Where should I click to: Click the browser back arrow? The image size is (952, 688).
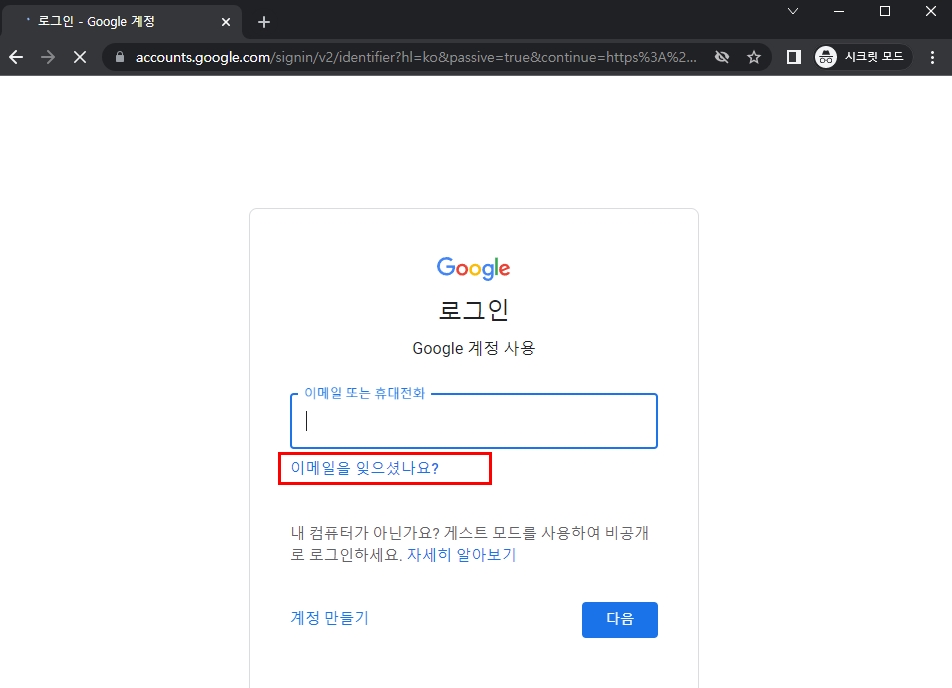coord(16,57)
